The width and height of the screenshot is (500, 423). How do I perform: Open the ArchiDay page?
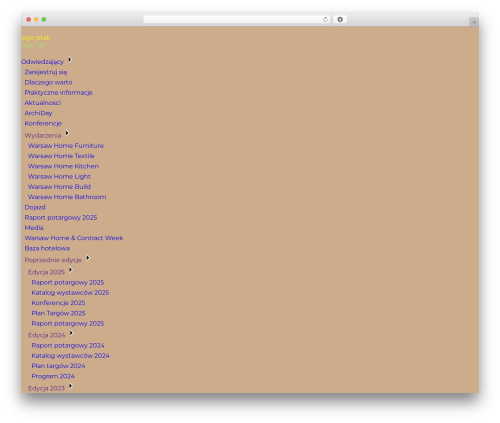[x=38, y=113]
